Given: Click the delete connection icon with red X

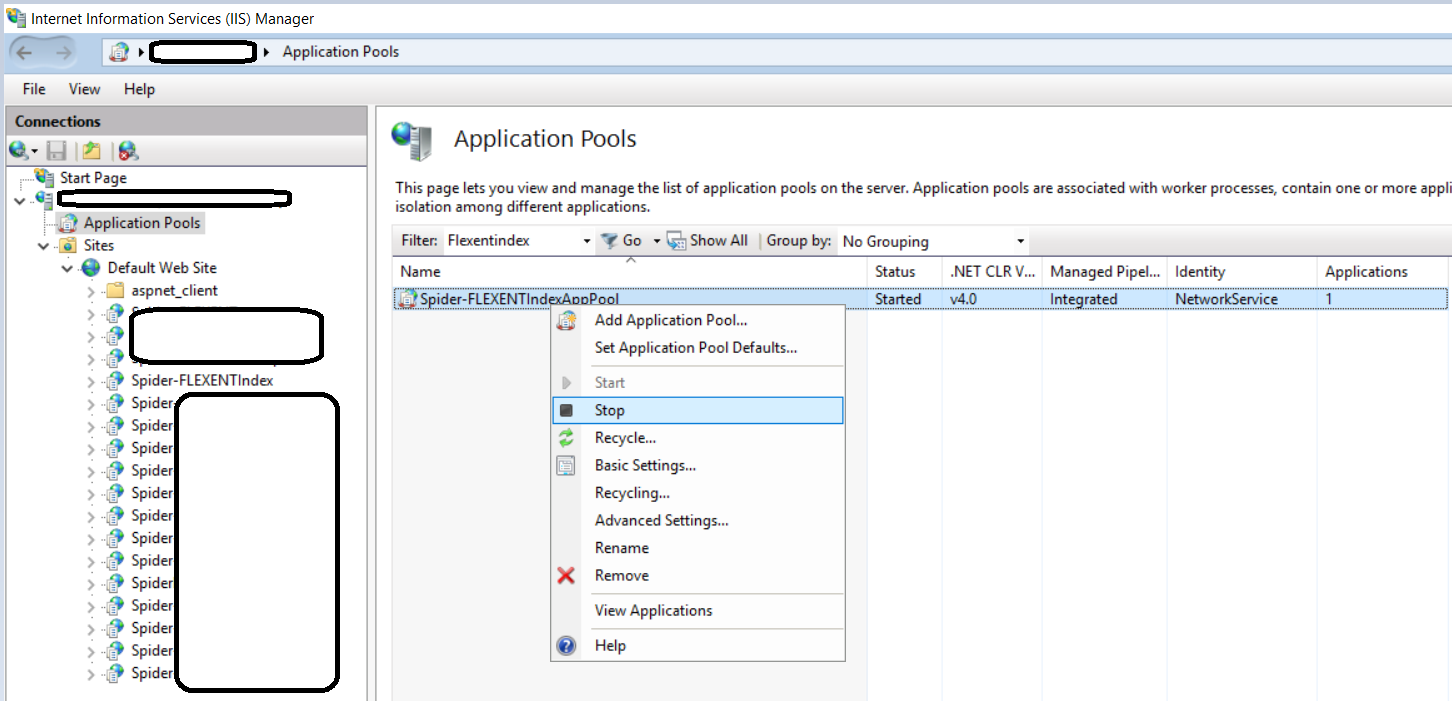Looking at the screenshot, I should point(128,151).
